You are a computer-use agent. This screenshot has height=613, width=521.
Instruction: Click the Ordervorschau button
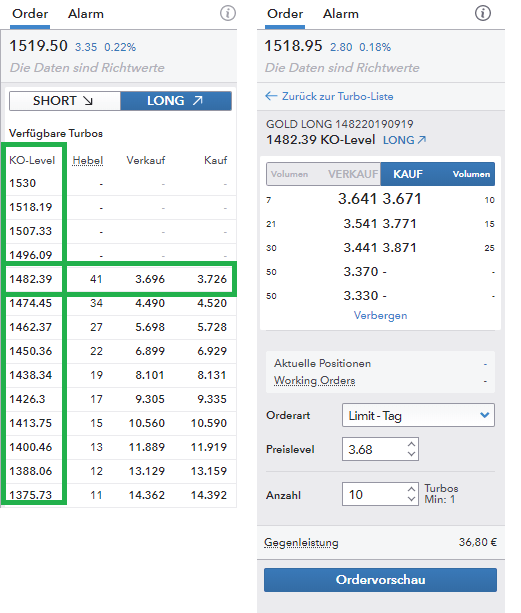380,580
